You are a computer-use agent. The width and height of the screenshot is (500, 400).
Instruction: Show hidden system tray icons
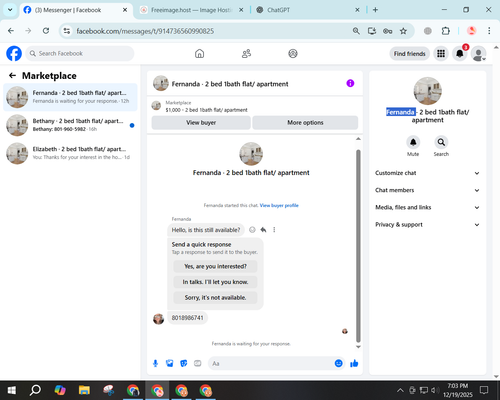400,390
